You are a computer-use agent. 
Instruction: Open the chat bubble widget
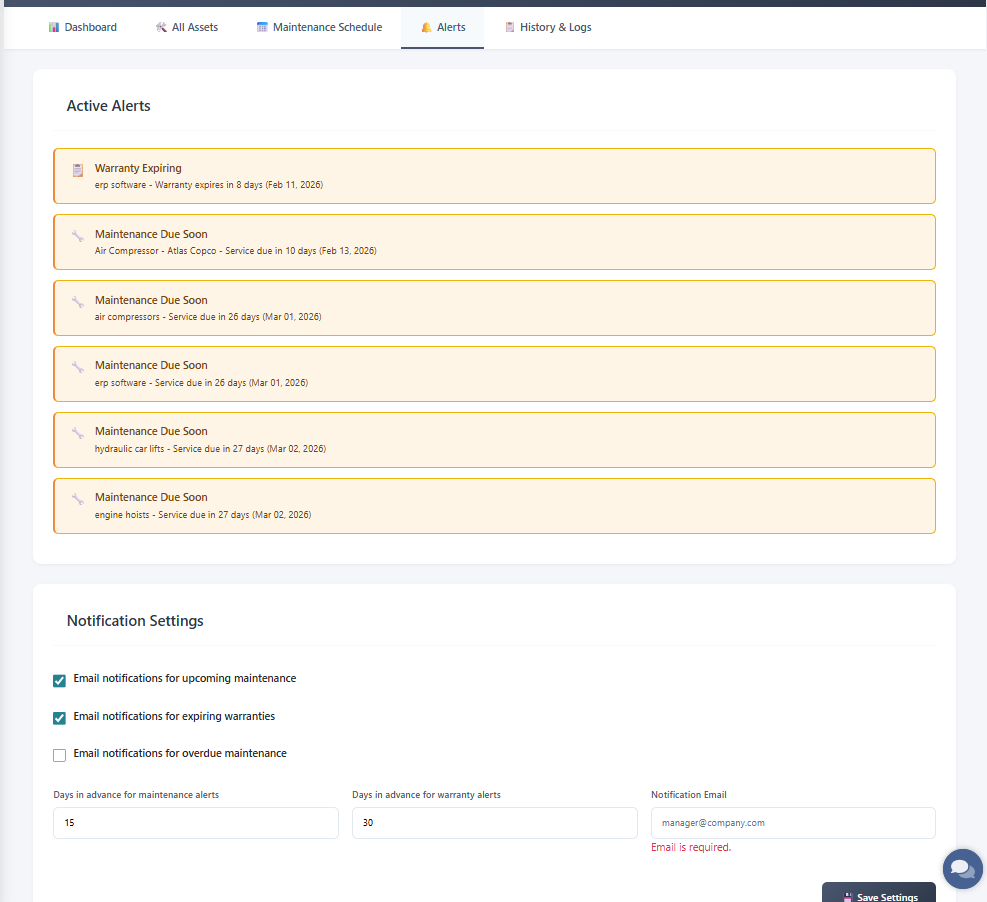(962, 868)
